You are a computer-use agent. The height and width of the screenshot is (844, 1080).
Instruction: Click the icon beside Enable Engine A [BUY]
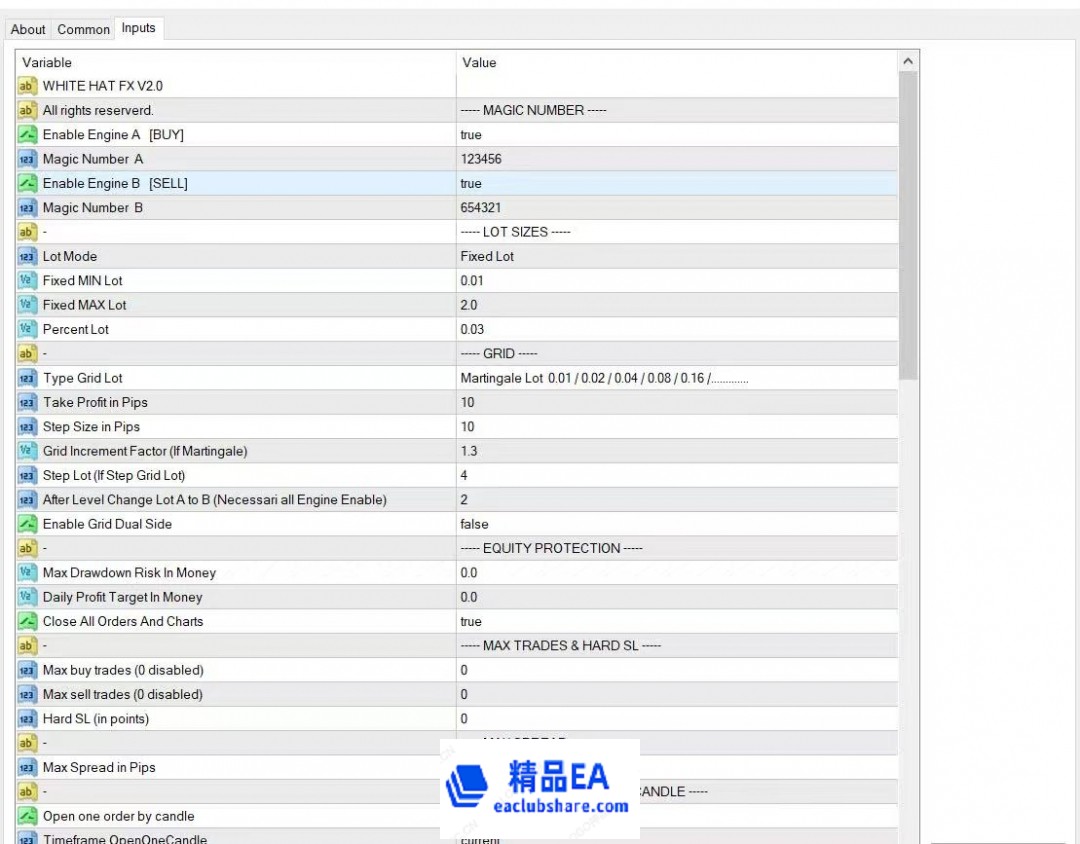[27, 135]
